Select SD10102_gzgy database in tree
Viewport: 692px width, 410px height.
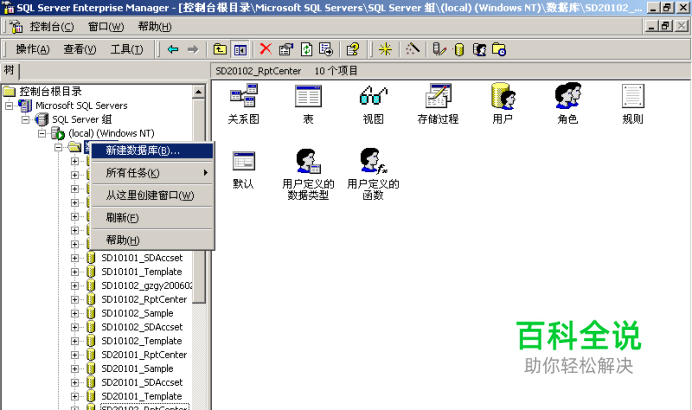click(x=147, y=286)
